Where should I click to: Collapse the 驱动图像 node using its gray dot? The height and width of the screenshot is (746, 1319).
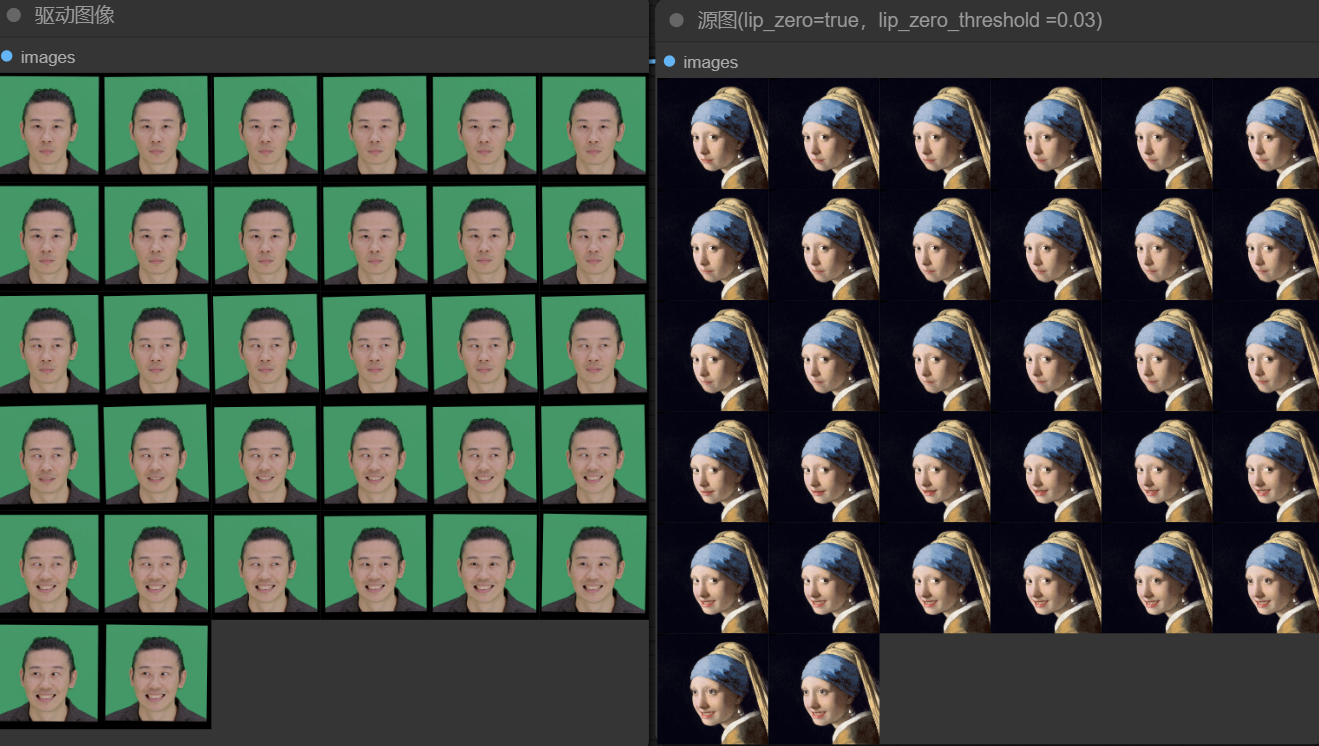point(14,15)
